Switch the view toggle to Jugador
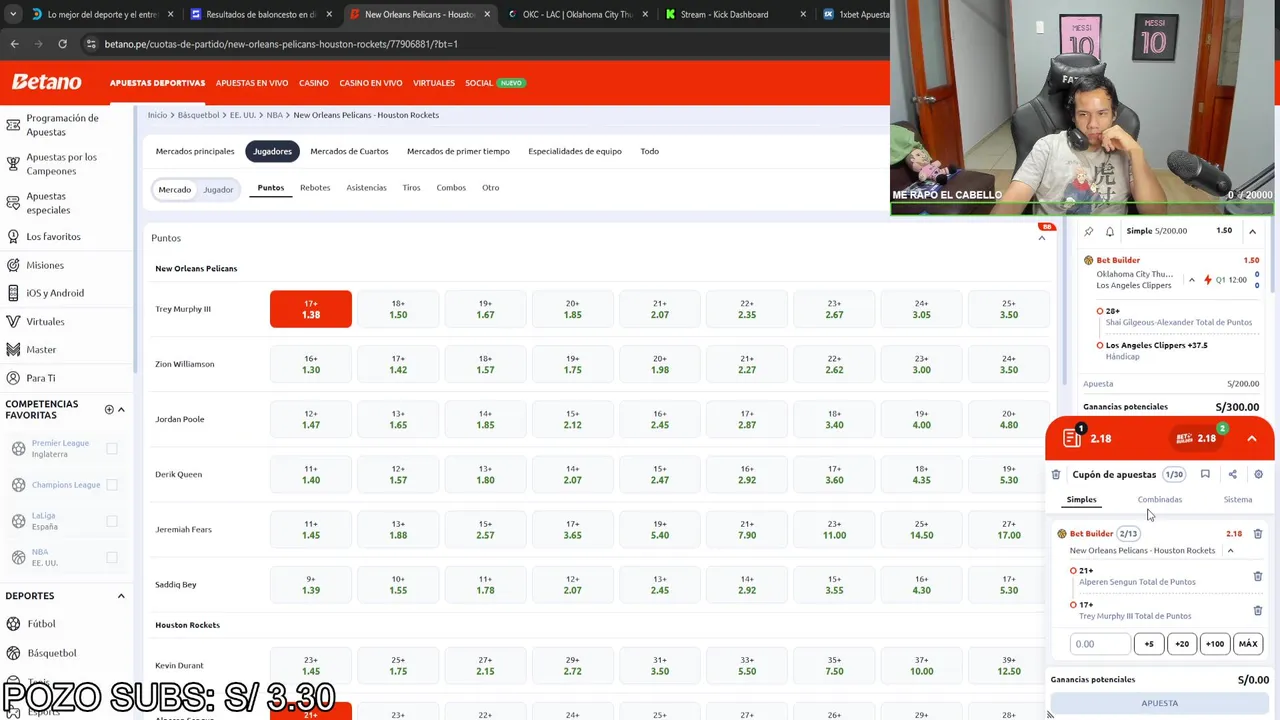 tap(218, 189)
